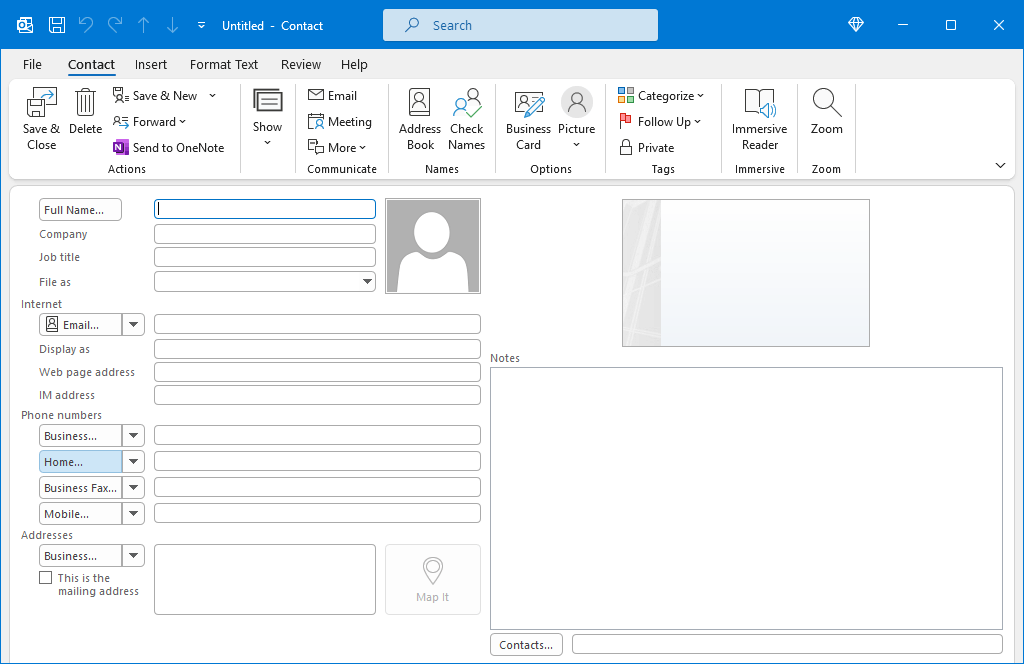Open the Help tab
This screenshot has width=1024, height=664.
click(354, 64)
